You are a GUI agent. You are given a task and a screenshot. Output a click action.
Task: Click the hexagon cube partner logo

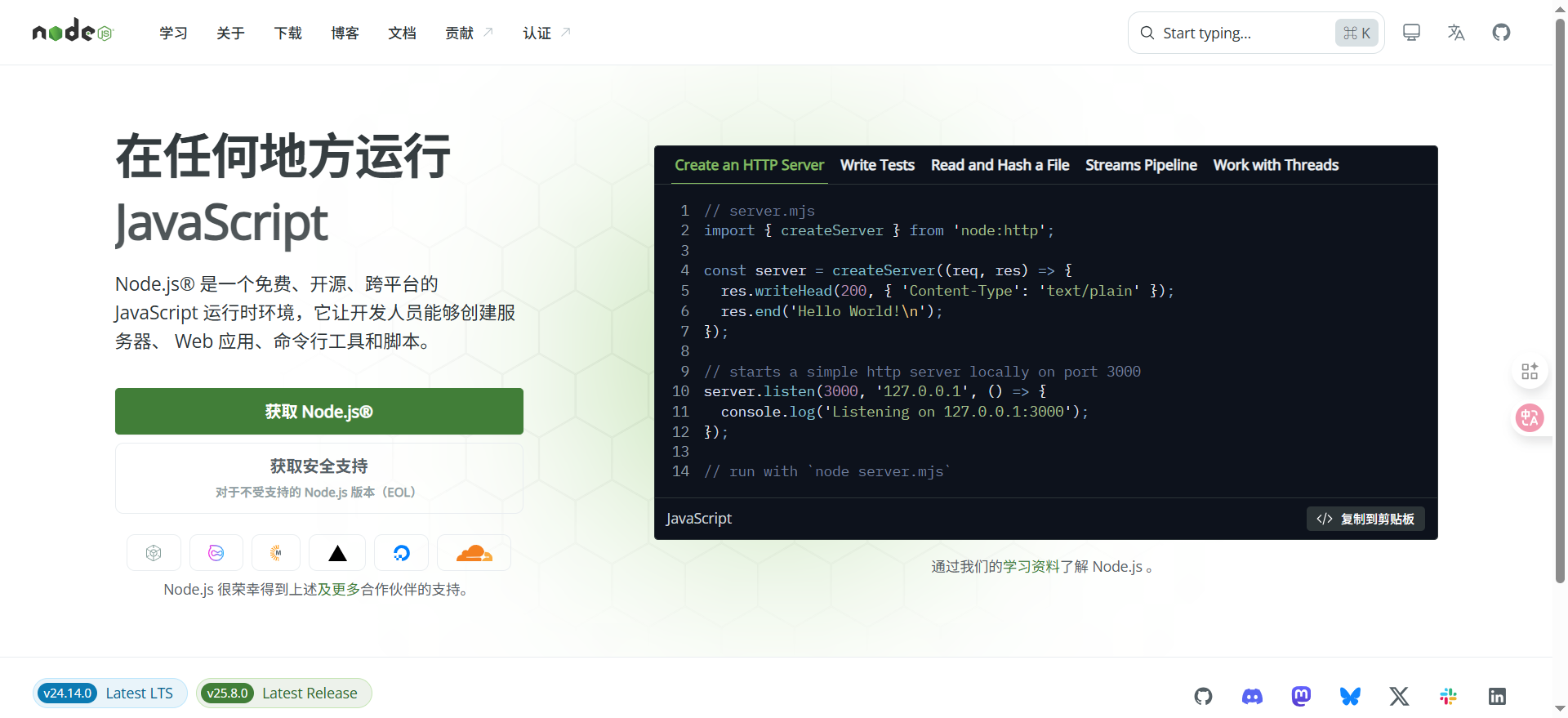[x=154, y=553]
